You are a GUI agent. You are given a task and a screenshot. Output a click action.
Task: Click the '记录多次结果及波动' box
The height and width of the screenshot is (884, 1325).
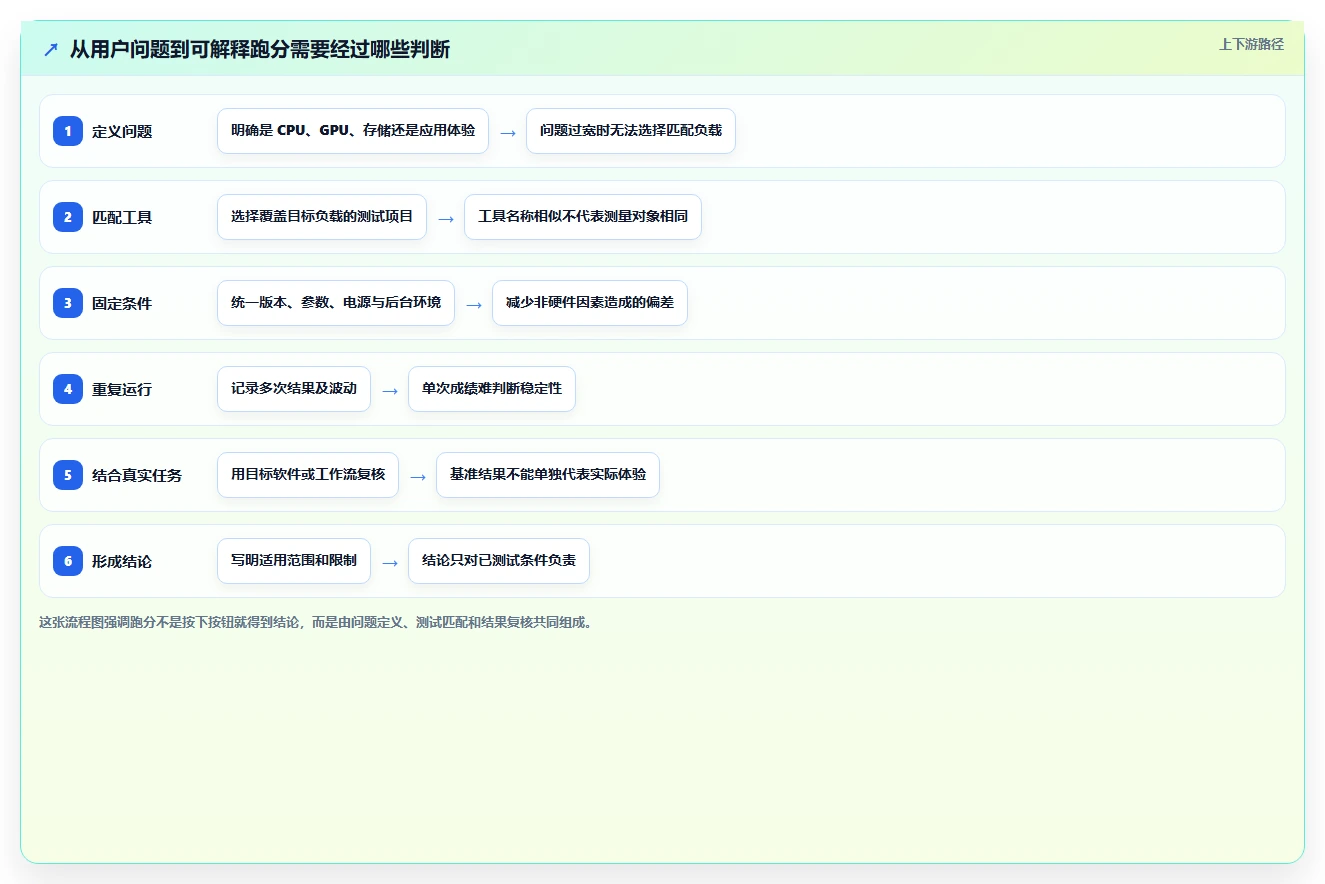coord(294,389)
